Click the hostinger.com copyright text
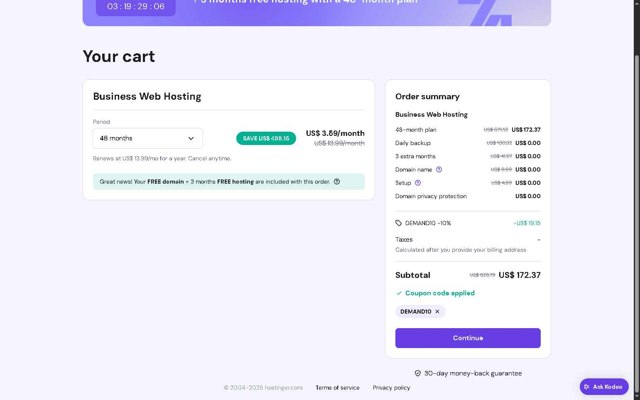 click(263, 387)
